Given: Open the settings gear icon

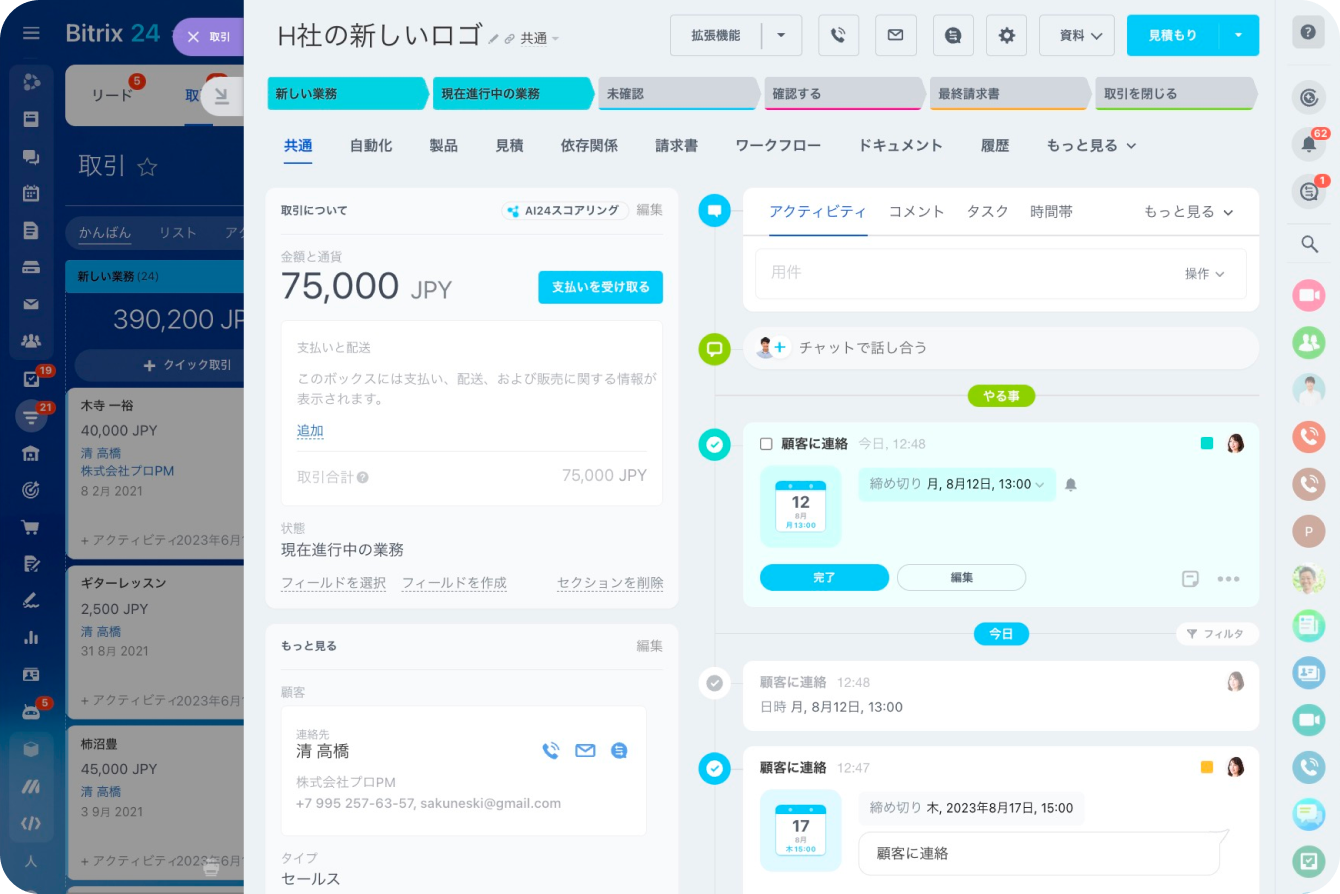Looking at the screenshot, I should tap(1006, 35).
